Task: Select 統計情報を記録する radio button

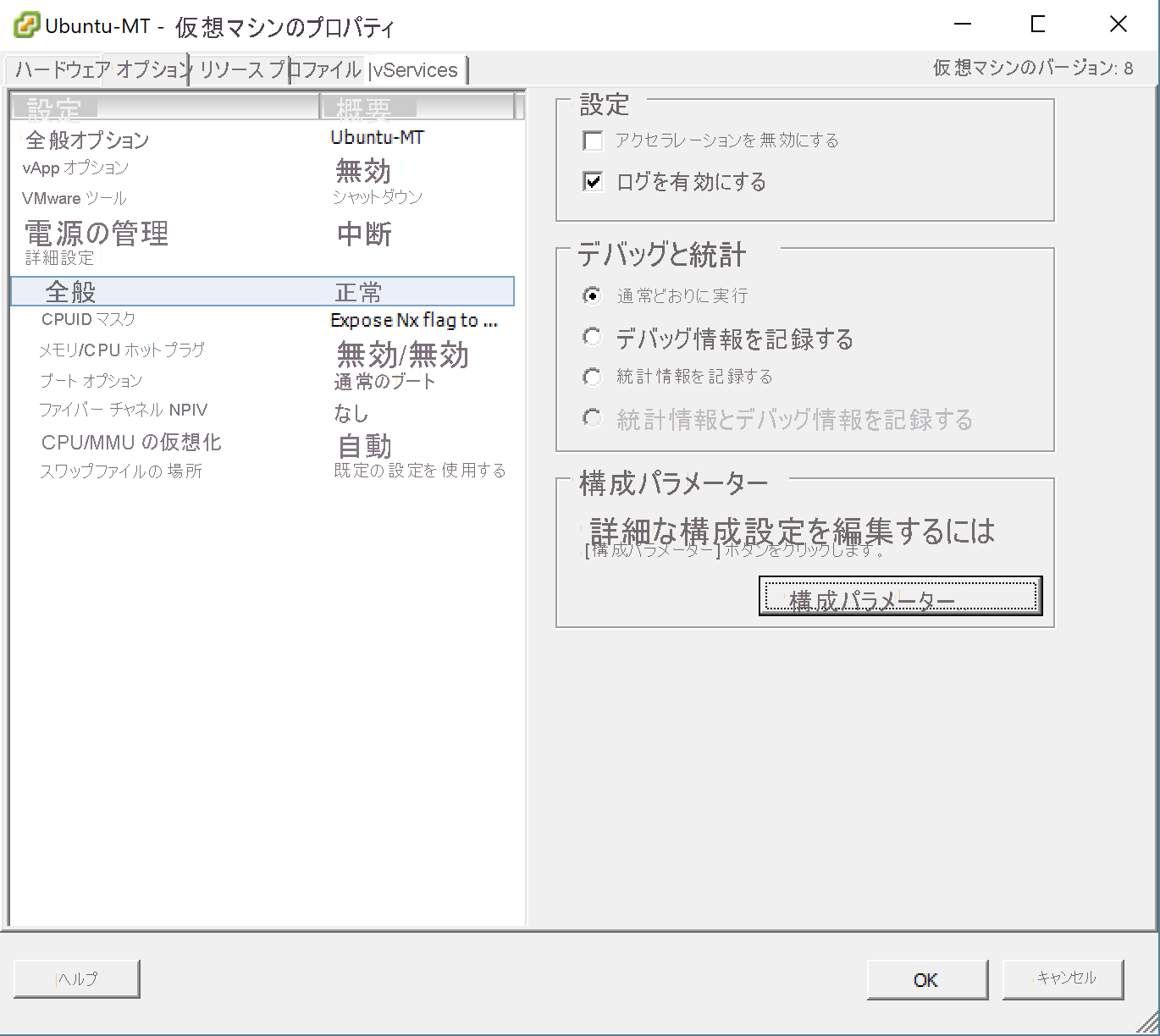Action: click(x=593, y=377)
